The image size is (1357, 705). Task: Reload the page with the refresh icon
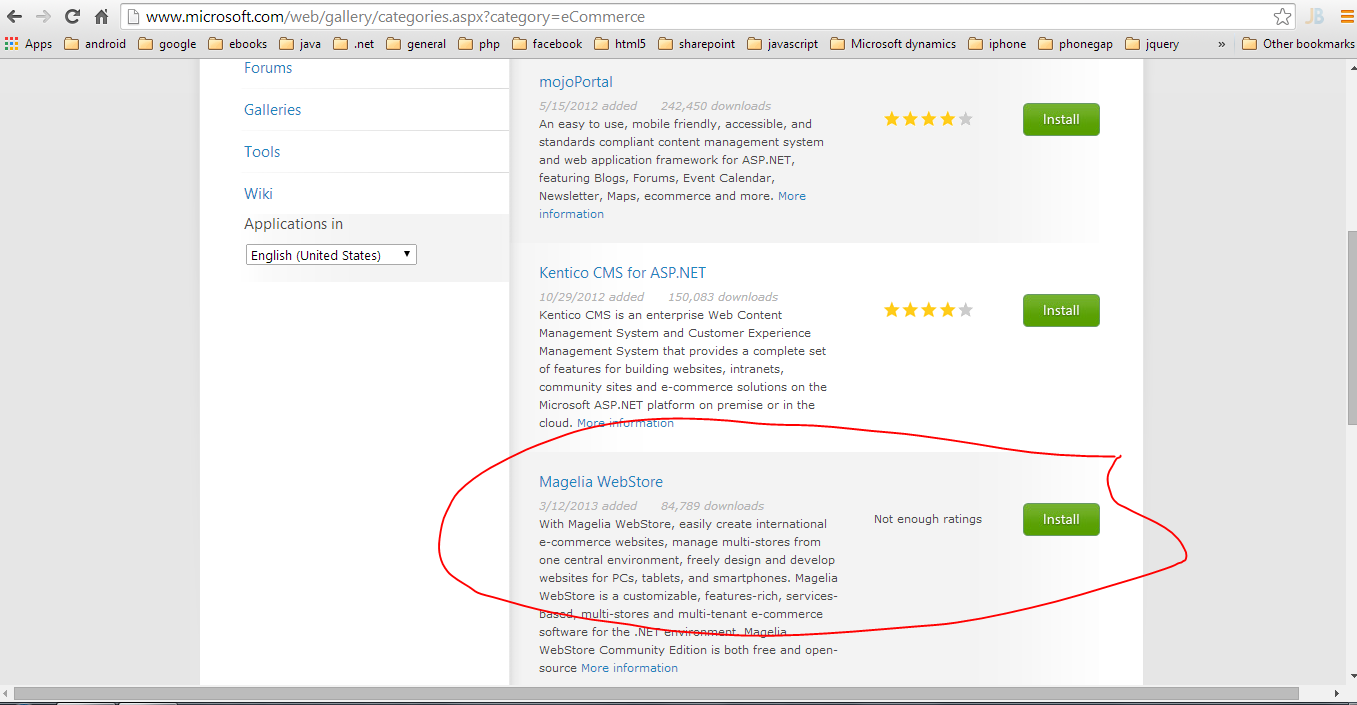(x=72, y=17)
